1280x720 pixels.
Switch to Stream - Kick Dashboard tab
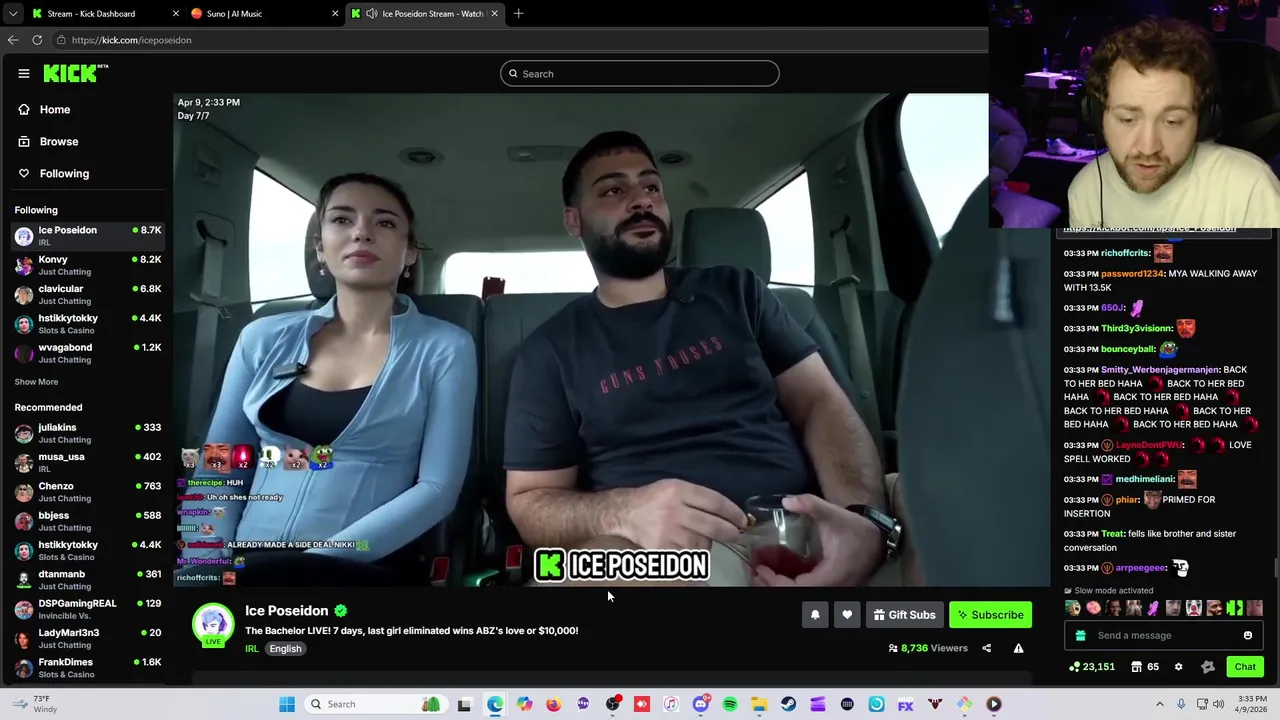click(105, 14)
